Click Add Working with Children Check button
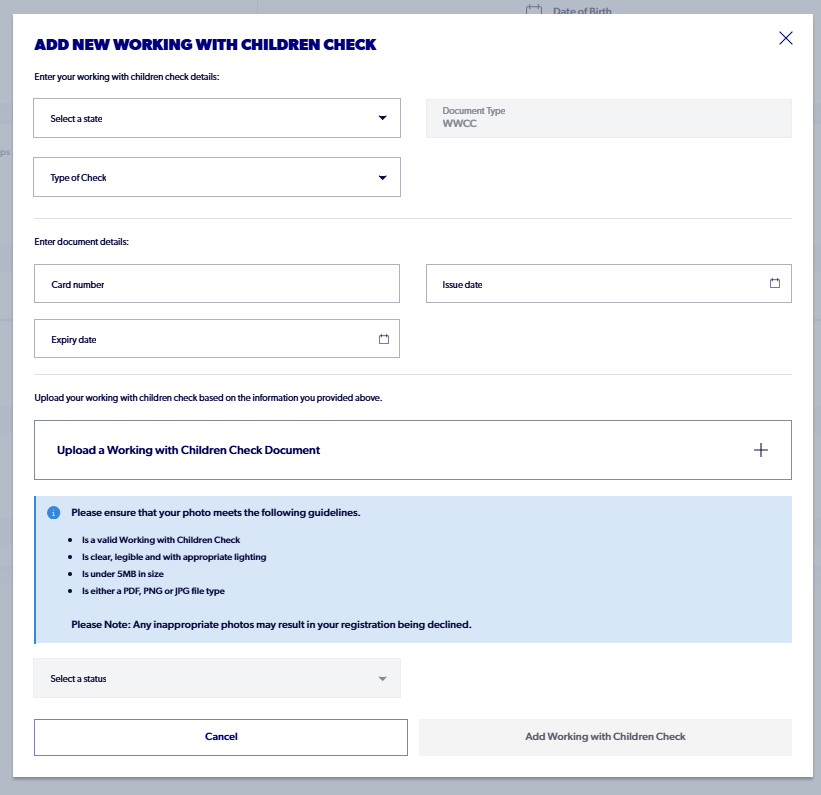This screenshot has width=821, height=795. click(605, 737)
